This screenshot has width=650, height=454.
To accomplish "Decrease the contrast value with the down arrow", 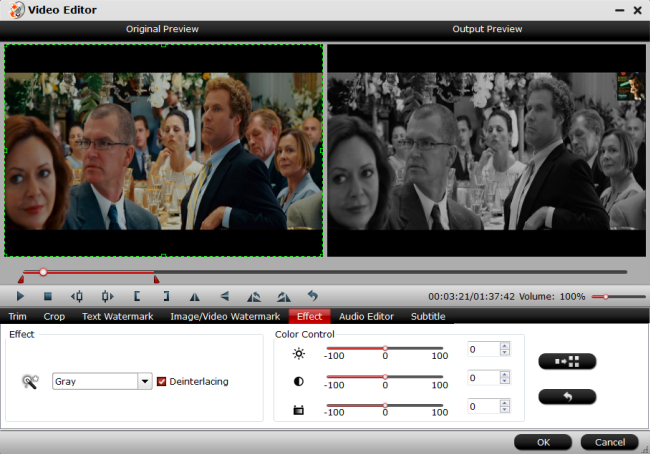I will (x=504, y=381).
